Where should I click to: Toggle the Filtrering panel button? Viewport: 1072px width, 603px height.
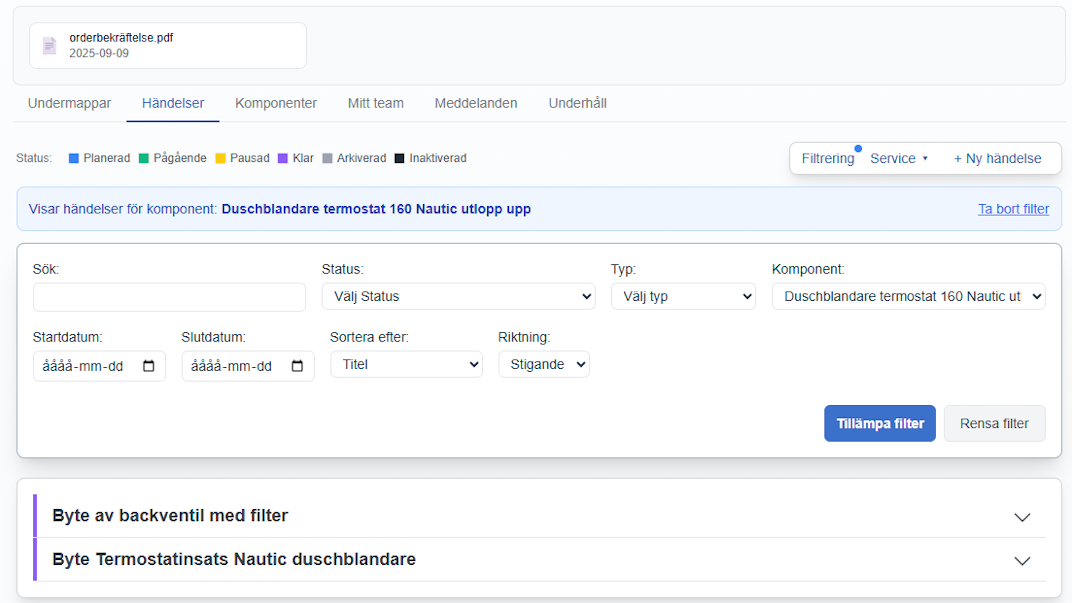(828, 159)
